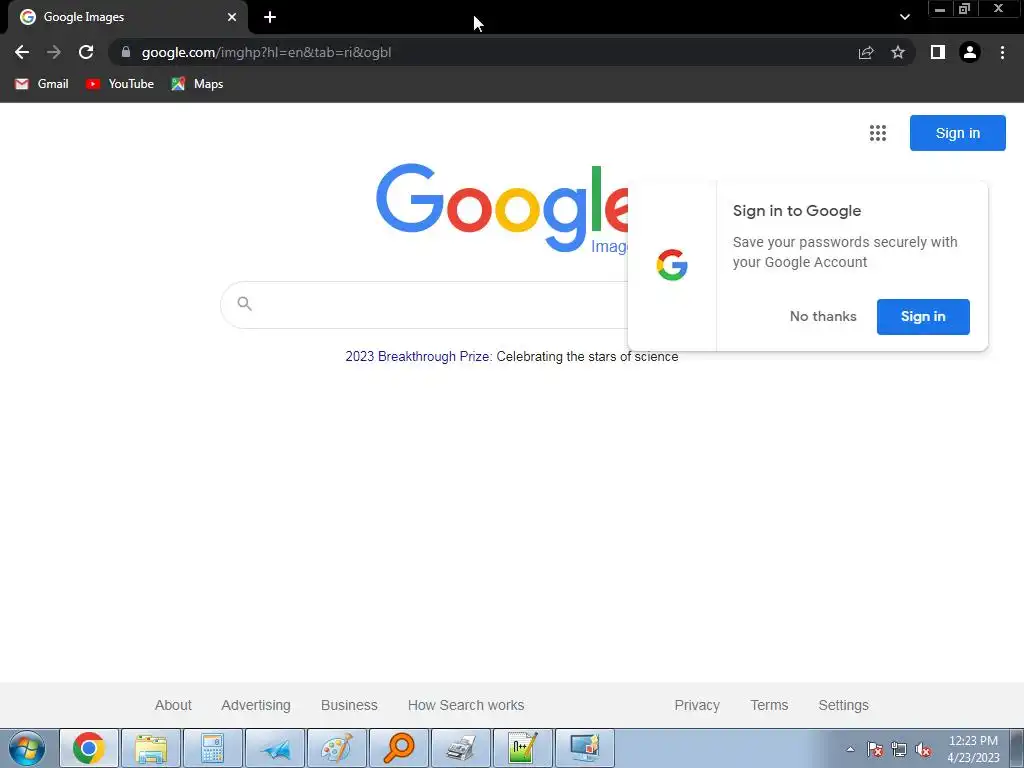
Task: Open the Maps bookmark
Action: tap(197, 84)
